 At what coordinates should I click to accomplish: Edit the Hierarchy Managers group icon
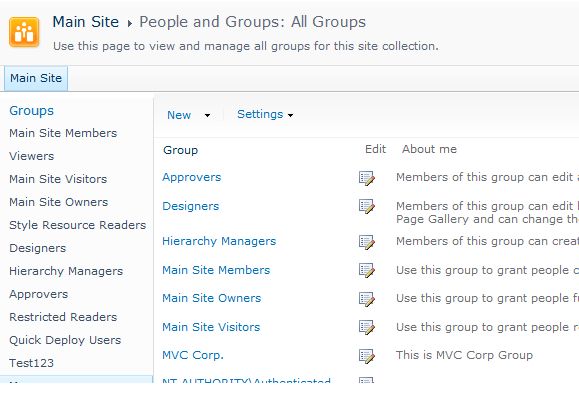(x=367, y=242)
